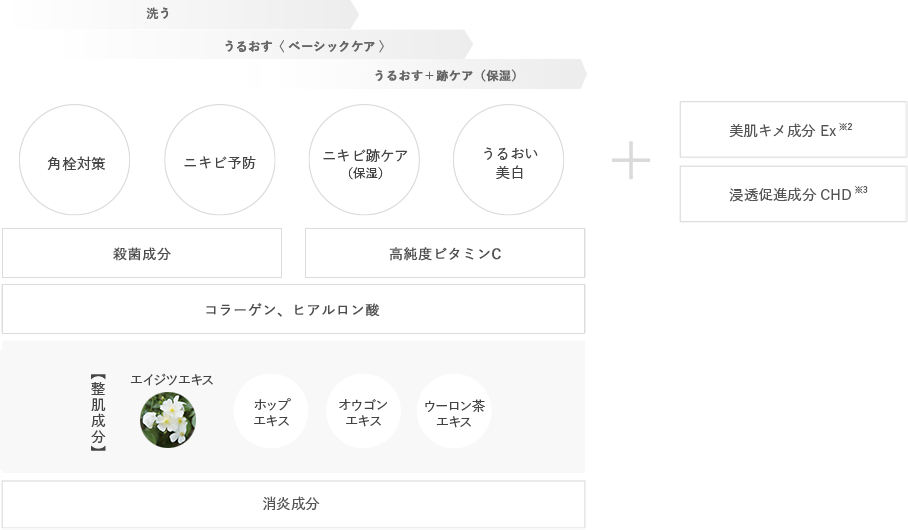Click the white flower エイジツエキス image
The width and height of the screenshot is (908, 530).
pyautogui.click(x=168, y=420)
